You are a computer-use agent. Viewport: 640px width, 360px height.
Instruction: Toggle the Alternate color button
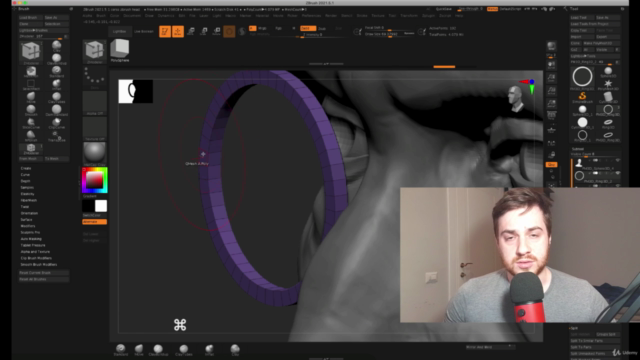pyautogui.click(x=94, y=222)
